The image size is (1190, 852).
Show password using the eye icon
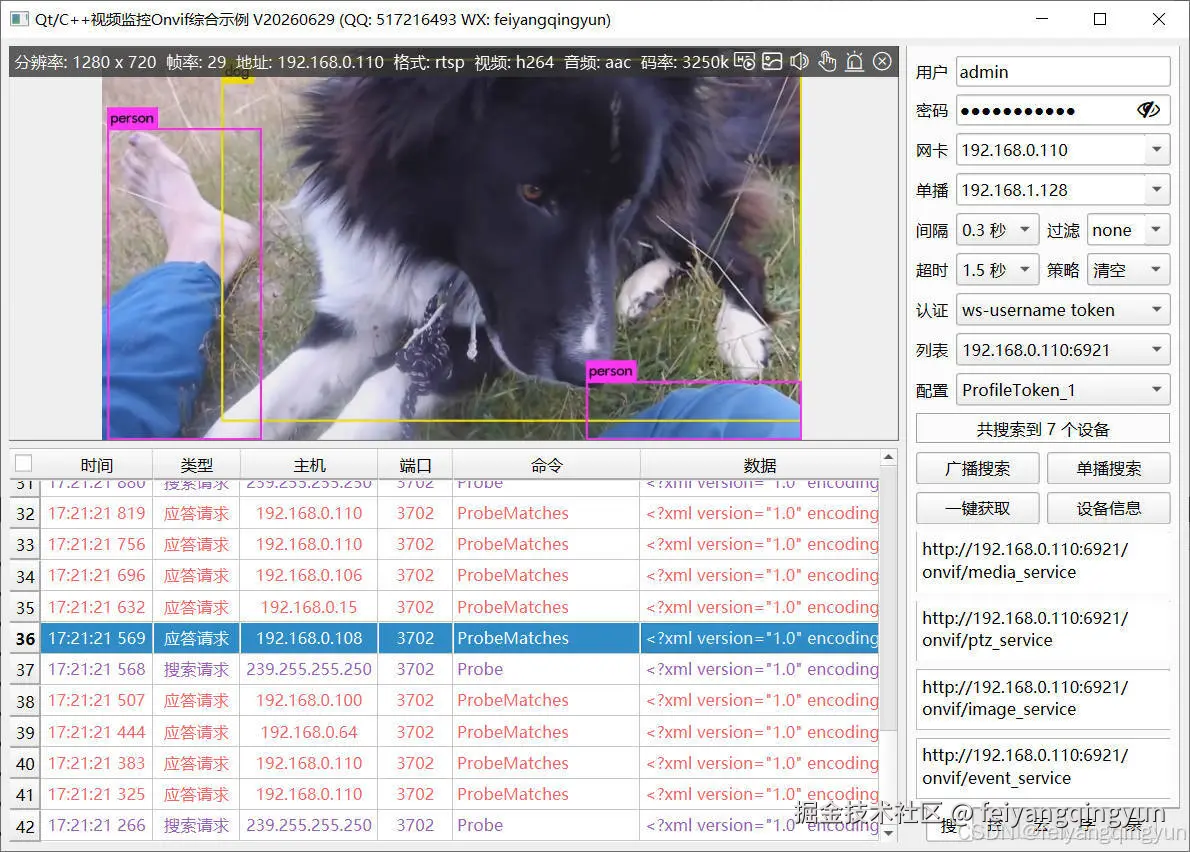click(x=1148, y=111)
